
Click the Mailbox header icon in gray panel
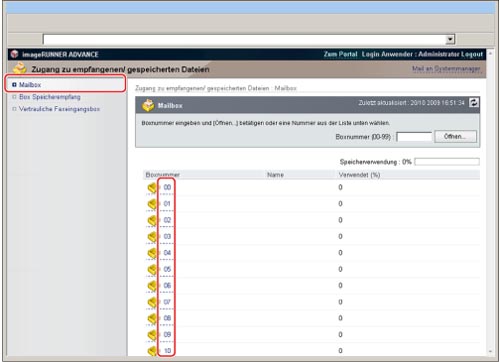(148, 105)
